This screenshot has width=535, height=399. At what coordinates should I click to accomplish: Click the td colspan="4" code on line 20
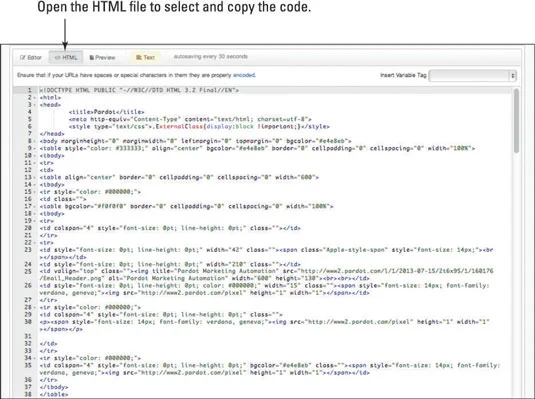point(170,228)
